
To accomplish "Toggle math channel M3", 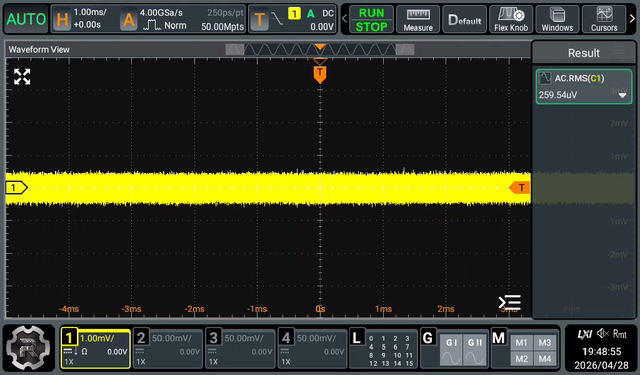I will [544, 342].
